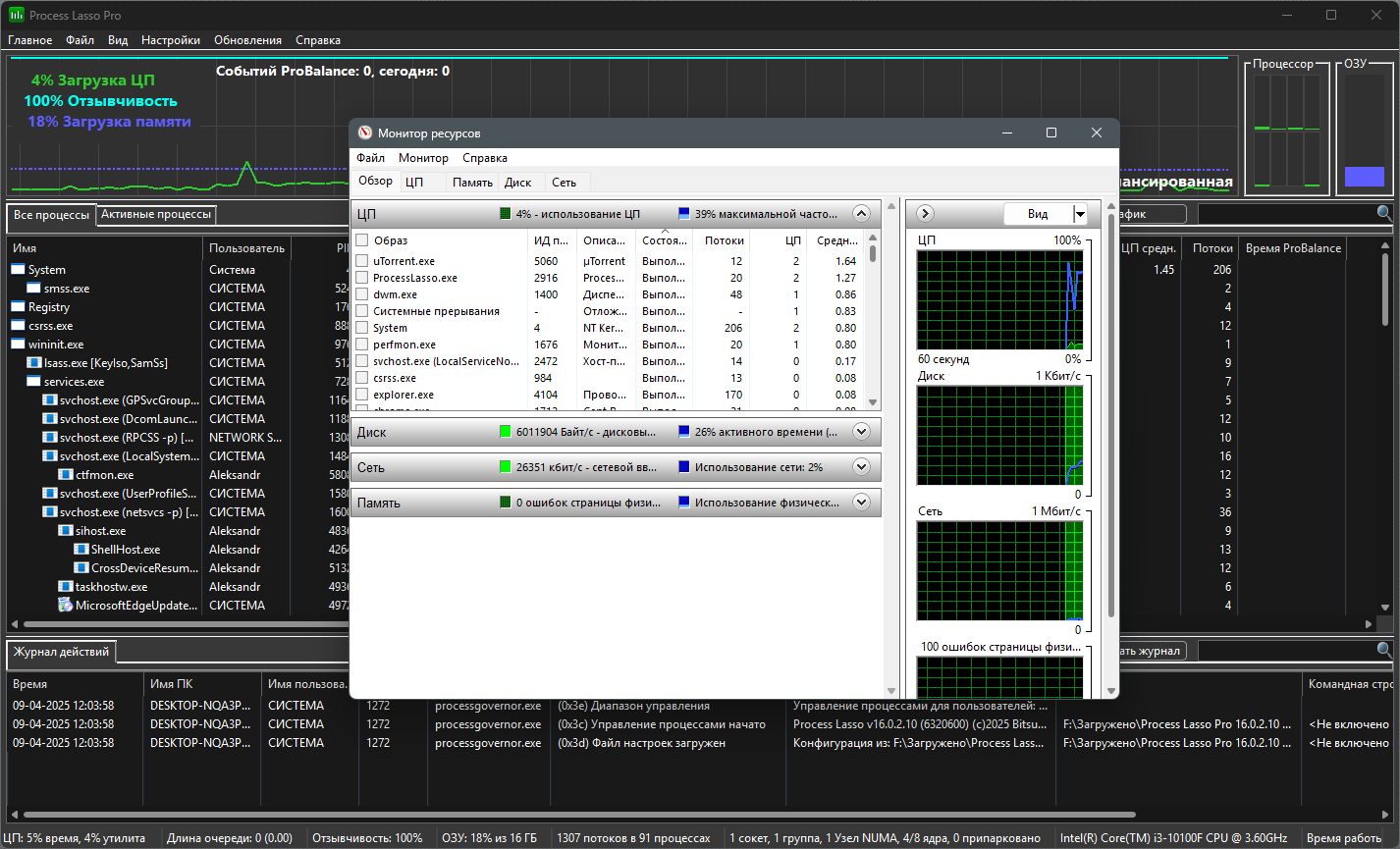Select log row 'Файл настроек загружен'
This screenshot has width=1400, height=849.
click(x=699, y=743)
